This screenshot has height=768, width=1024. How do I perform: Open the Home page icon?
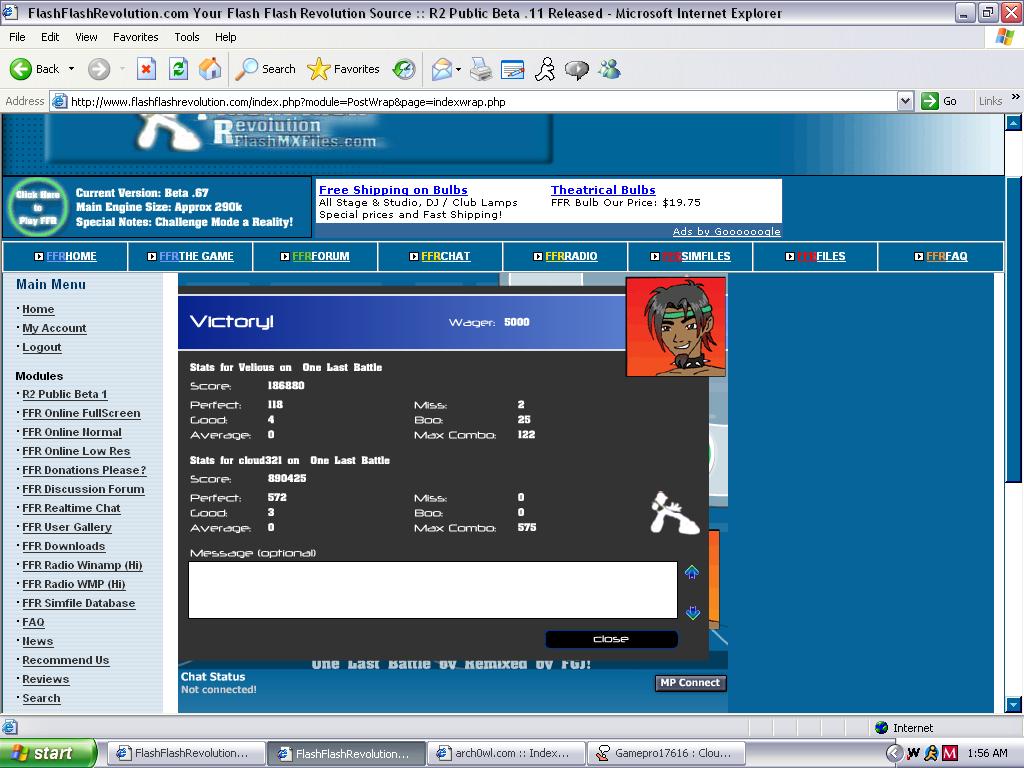(210, 69)
